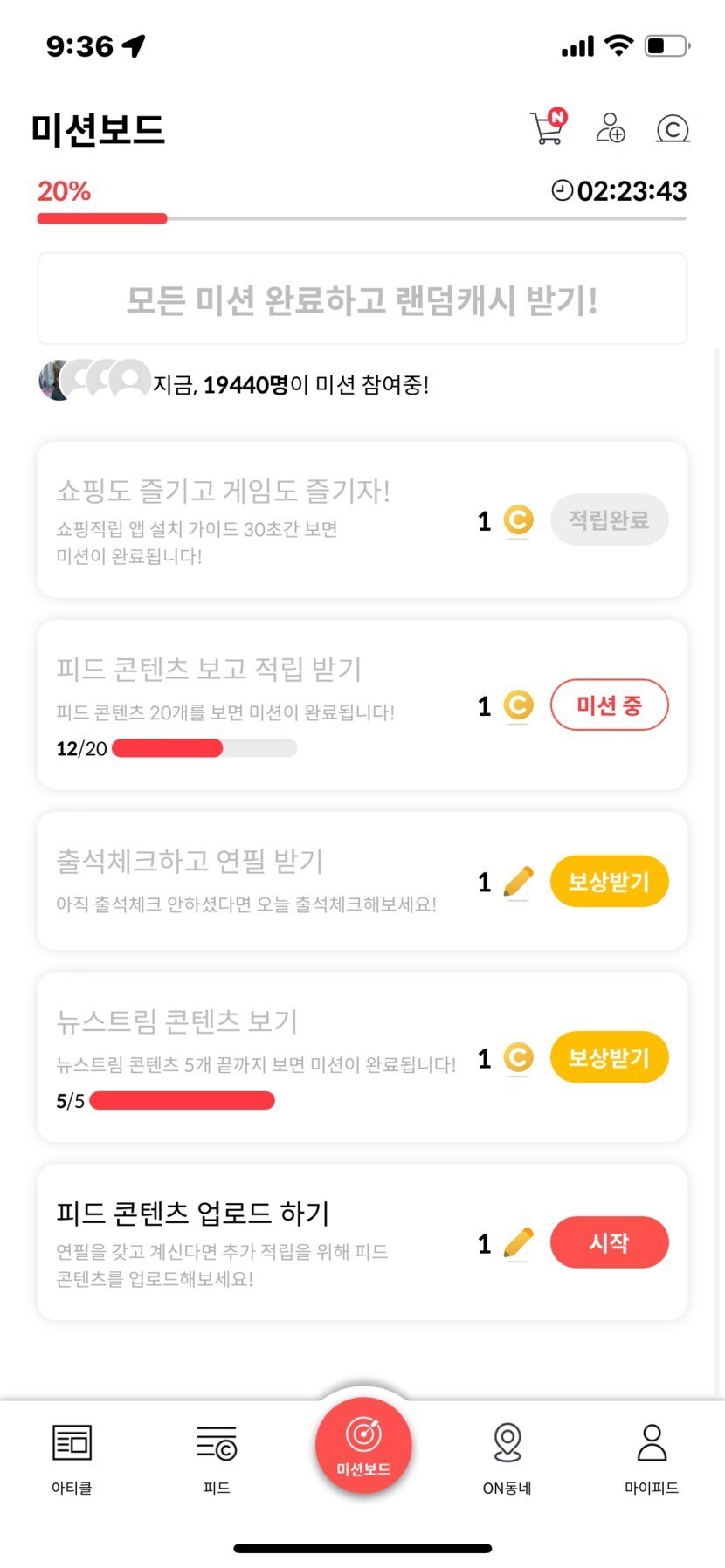Tap the 20% overall mission progress bar
Screen dimensions: 725x1568
362,218
